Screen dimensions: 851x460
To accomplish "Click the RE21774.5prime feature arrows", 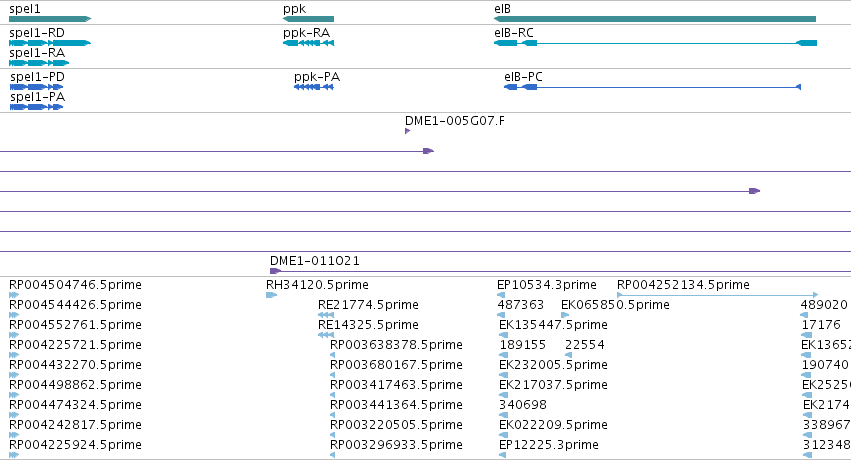I will (x=326, y=315).
